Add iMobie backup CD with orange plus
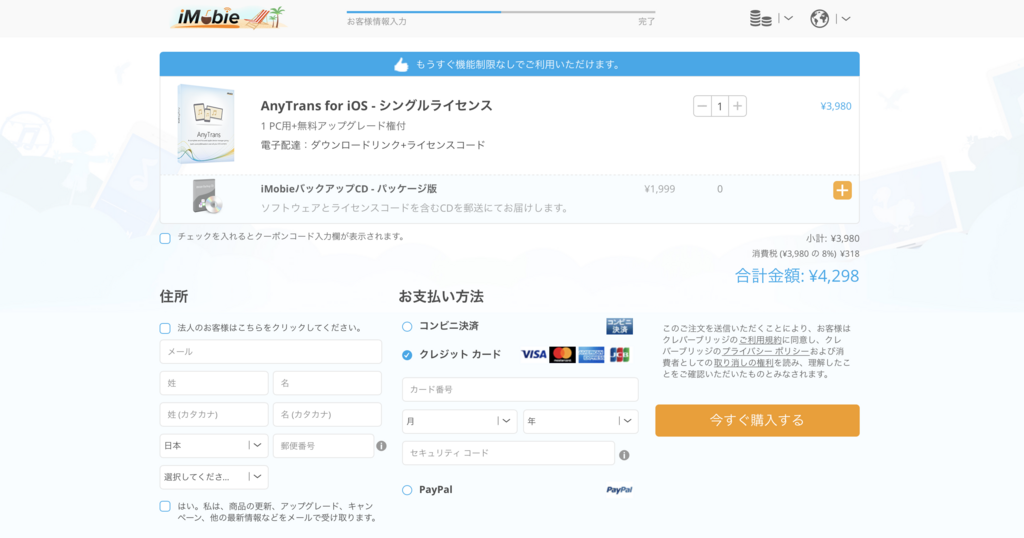 click(842, 190)
